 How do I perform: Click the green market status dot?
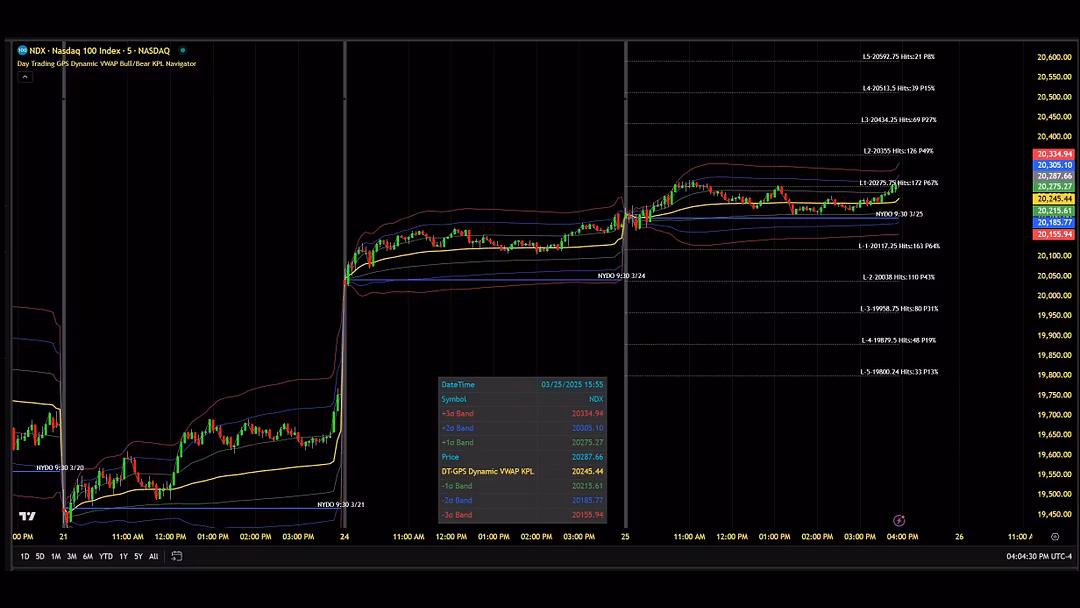point(183,50)
